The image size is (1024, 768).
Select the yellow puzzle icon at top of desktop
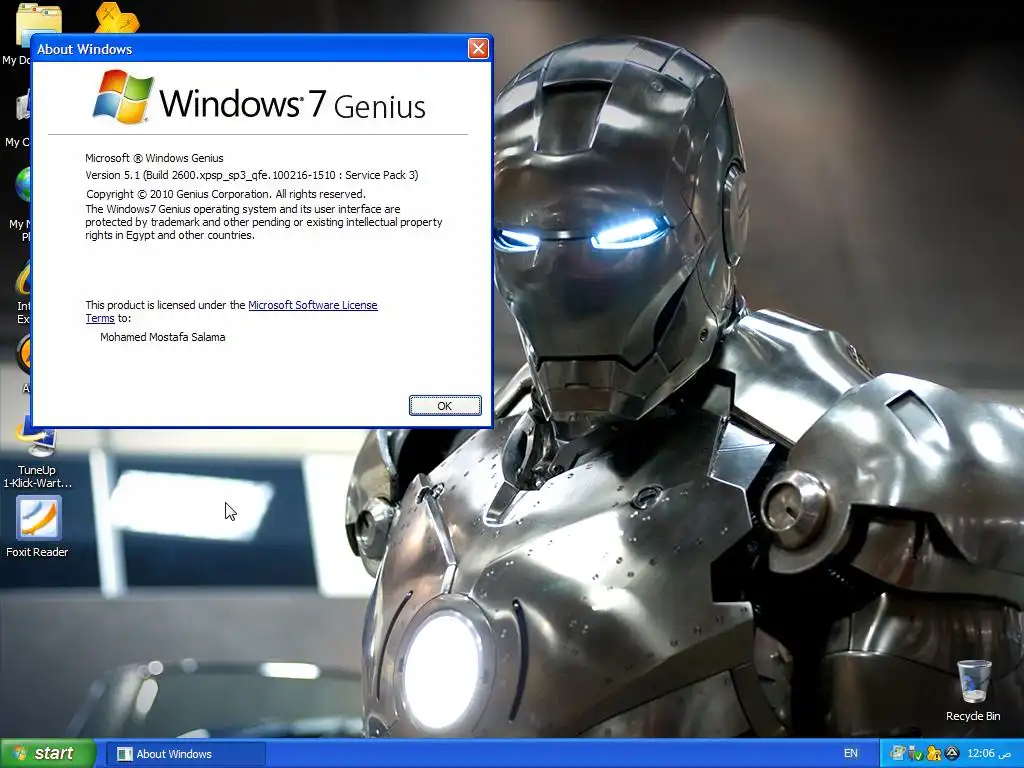tap(118, 18)
